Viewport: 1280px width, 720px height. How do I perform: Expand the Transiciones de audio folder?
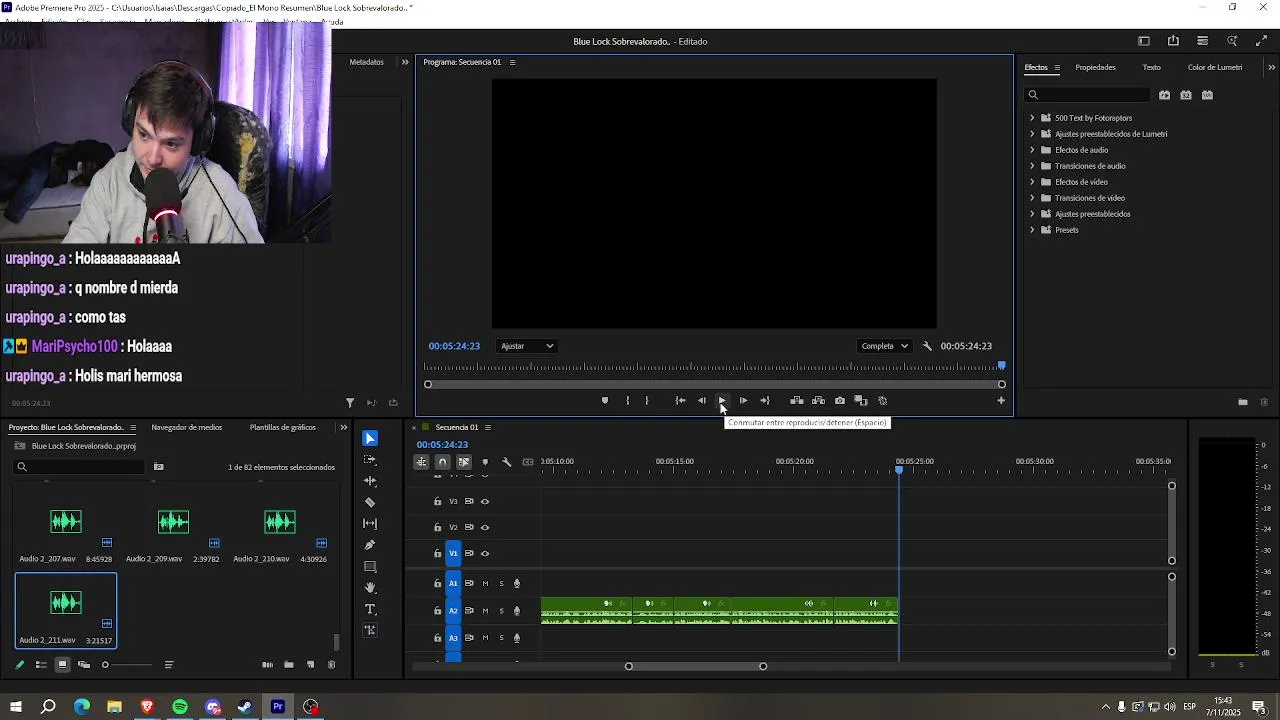coord(1032,166)
